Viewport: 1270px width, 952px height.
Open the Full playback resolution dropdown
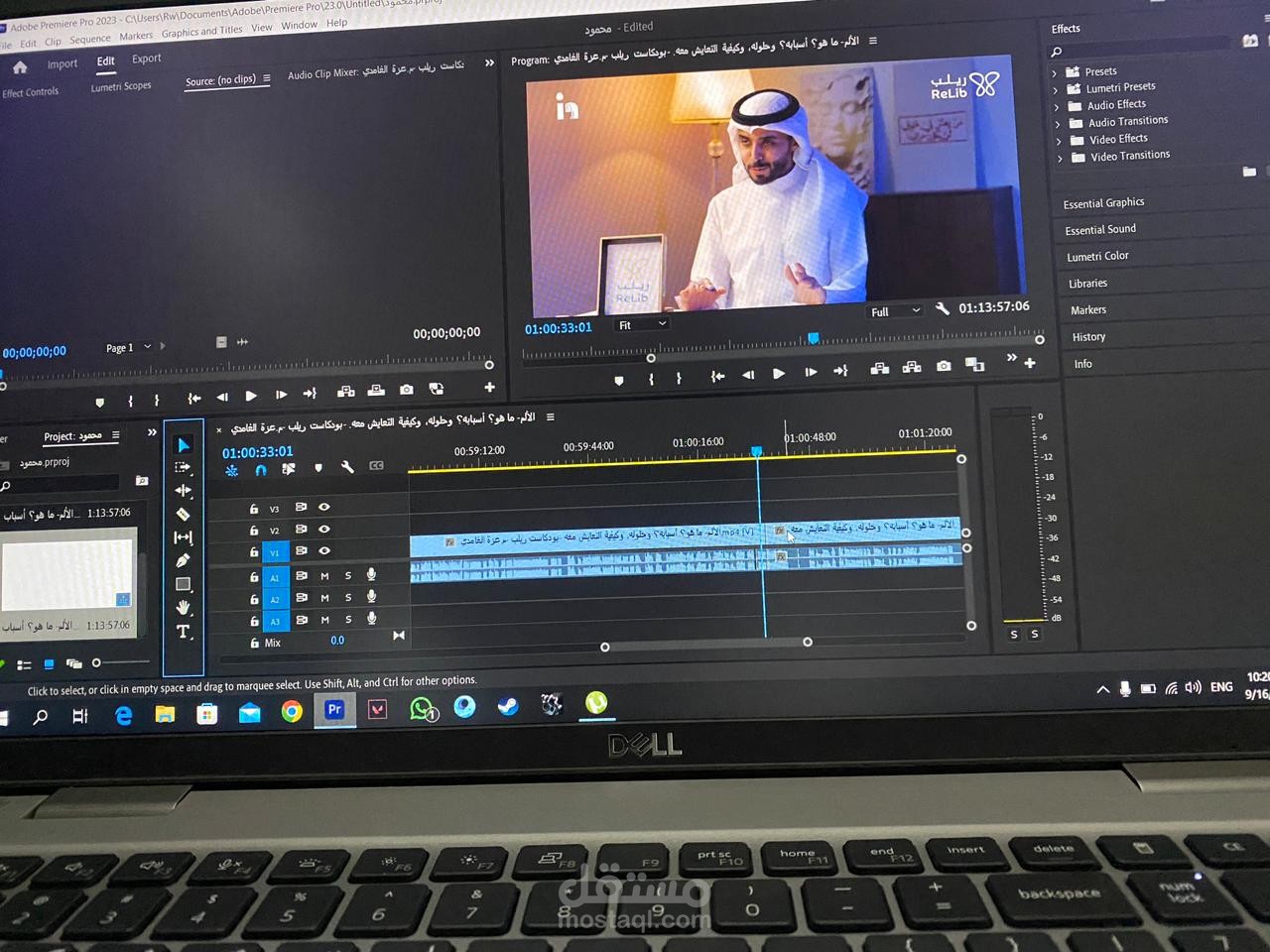[896, 311]
